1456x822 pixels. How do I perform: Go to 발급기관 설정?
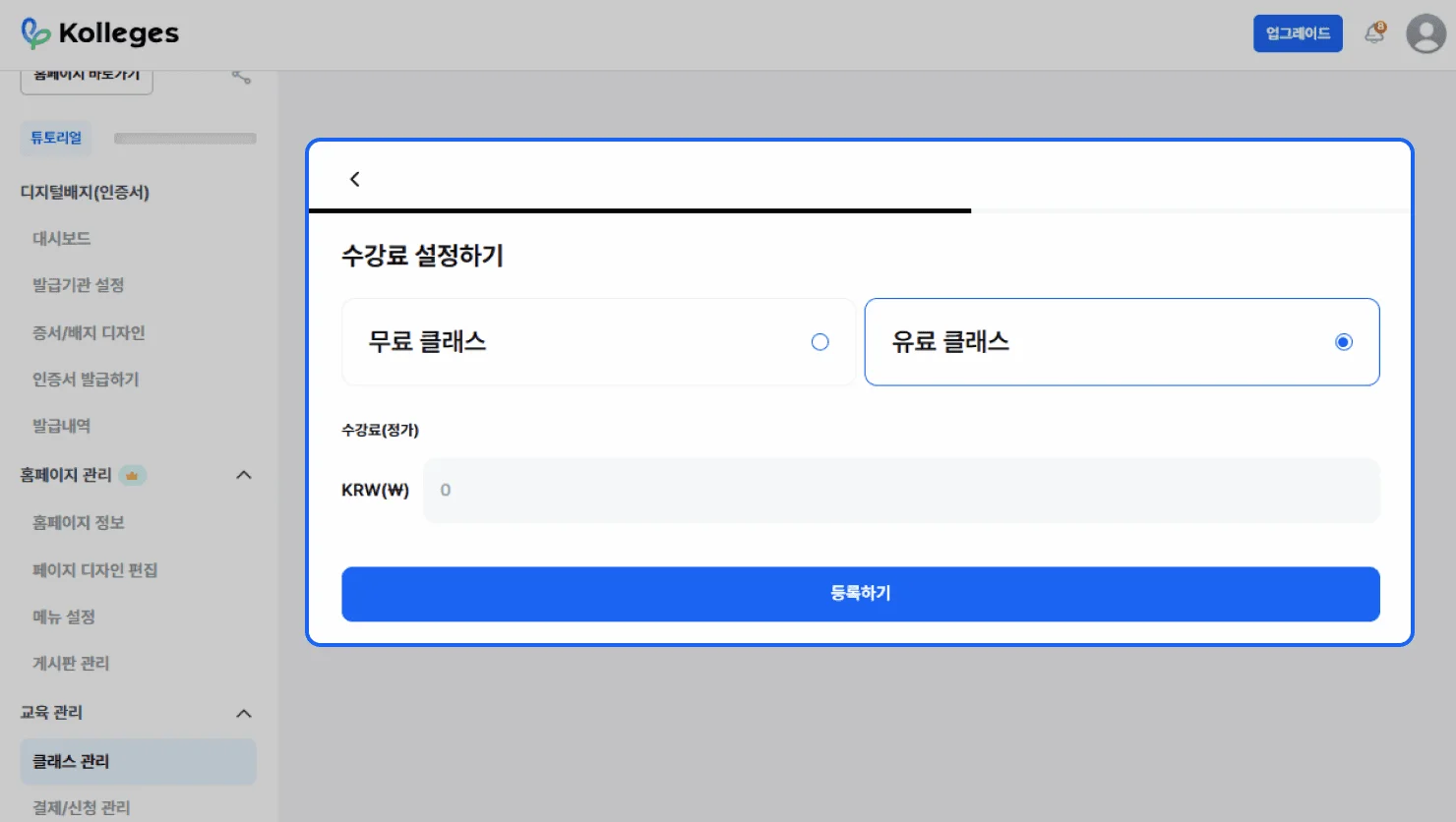(79, 285)
